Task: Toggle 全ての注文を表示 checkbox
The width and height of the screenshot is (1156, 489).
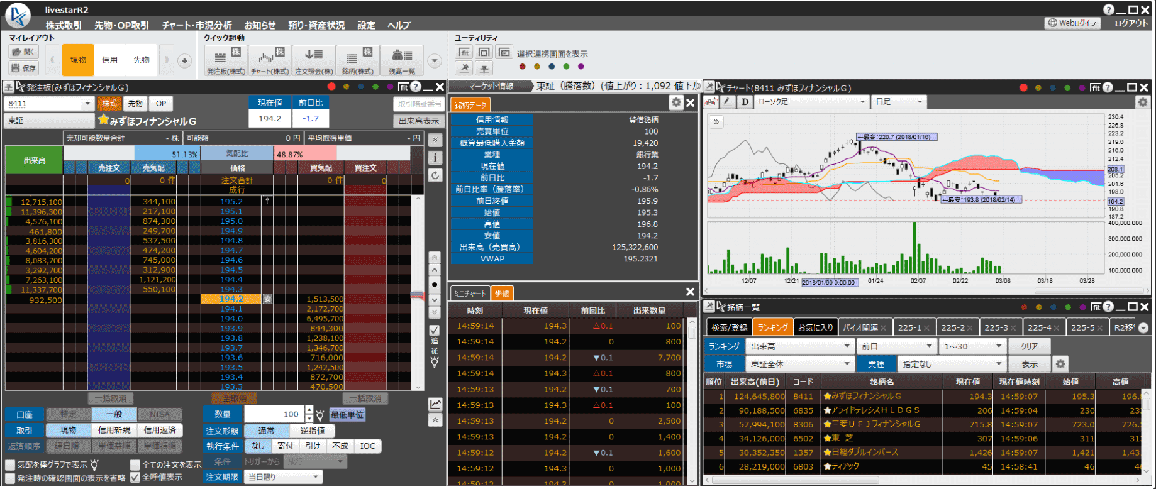Action: [x=134, y=465]
